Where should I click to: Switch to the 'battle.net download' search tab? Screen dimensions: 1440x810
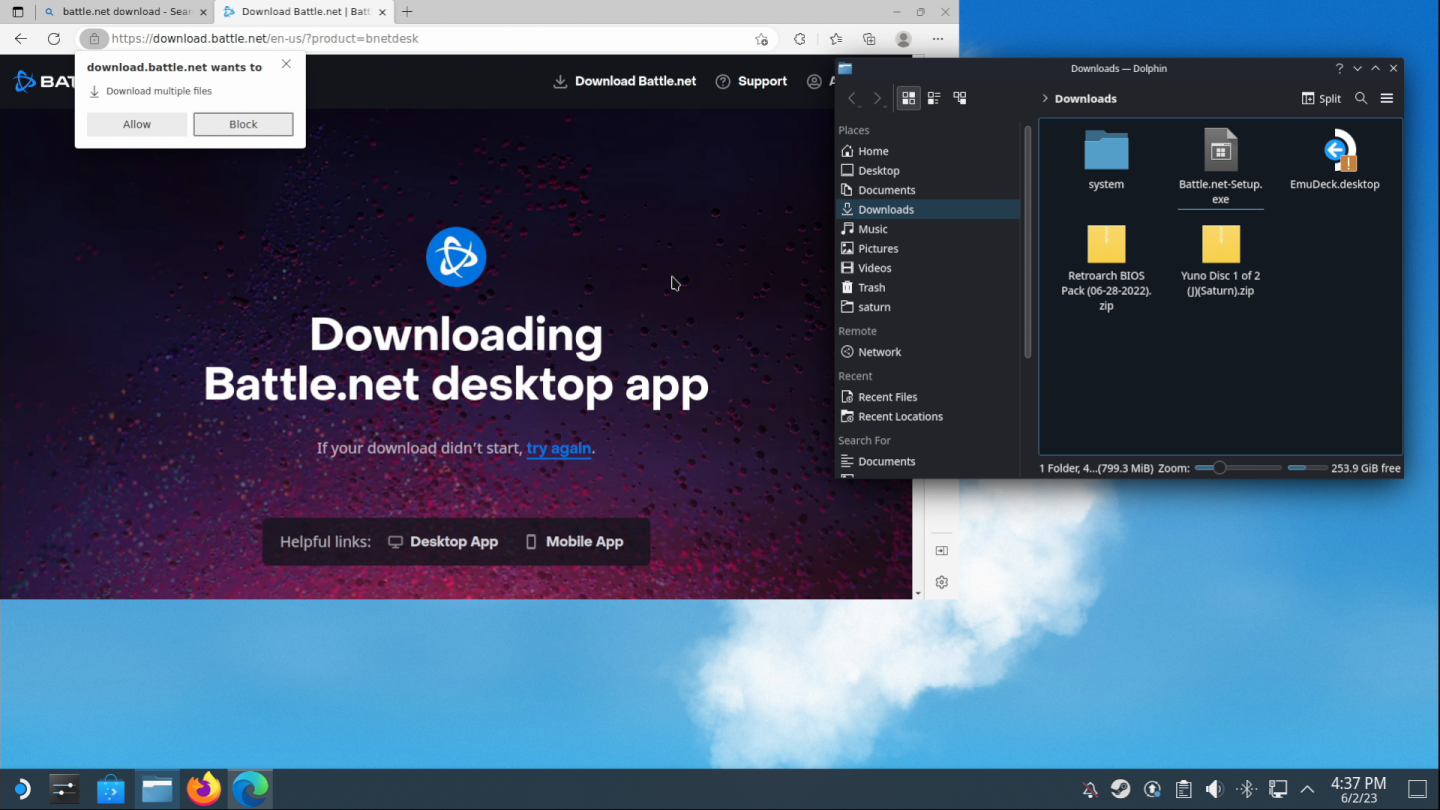(x=125, y=12)
